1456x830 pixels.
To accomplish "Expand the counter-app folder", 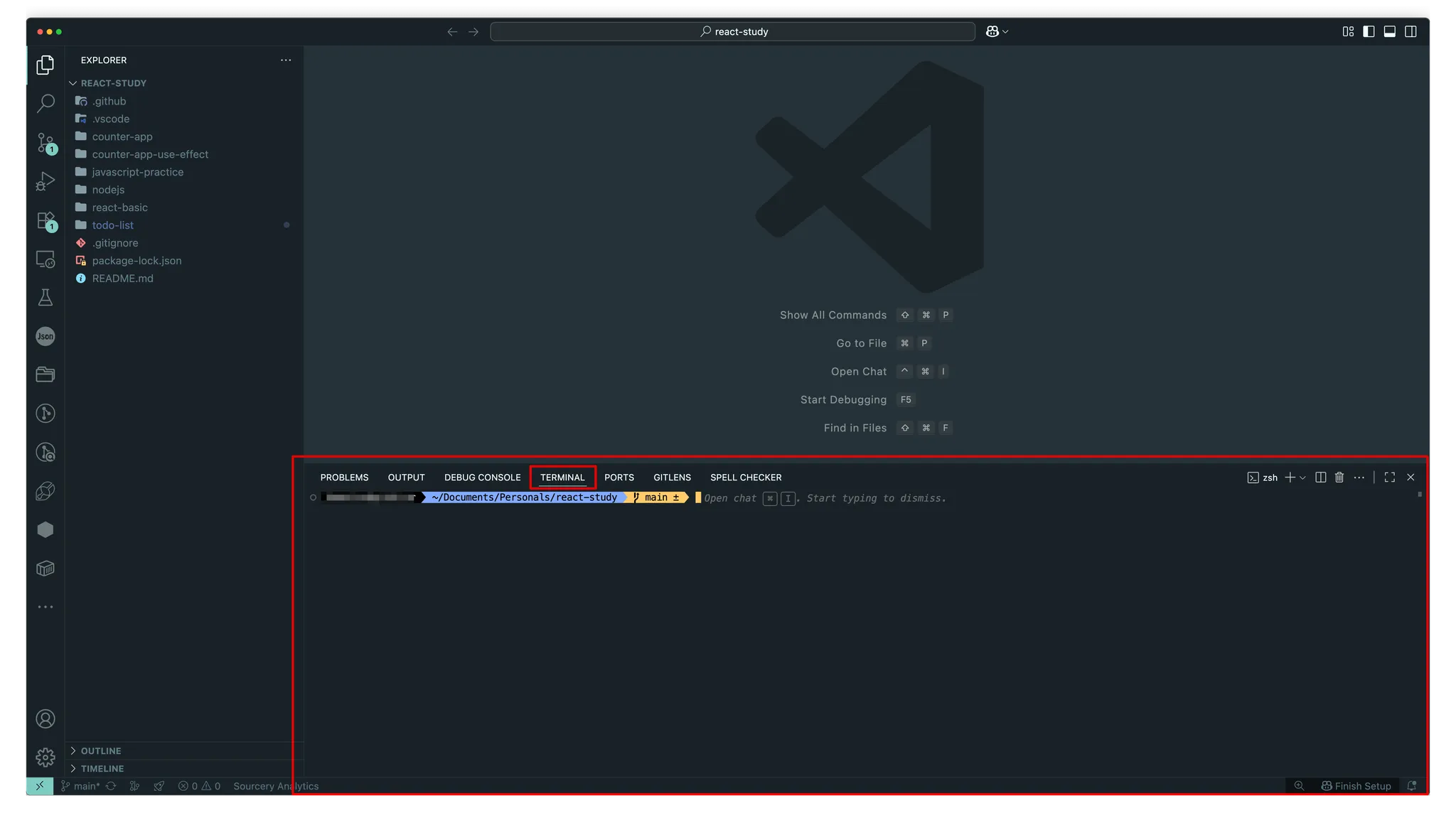I will [122, 136].
